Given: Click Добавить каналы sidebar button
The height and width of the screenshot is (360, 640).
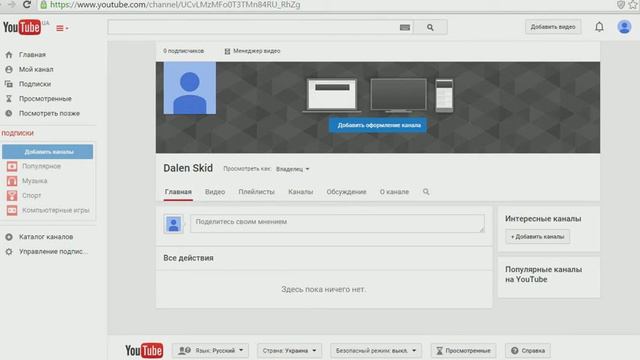Looking at the screenshot, I should (48, 152).
